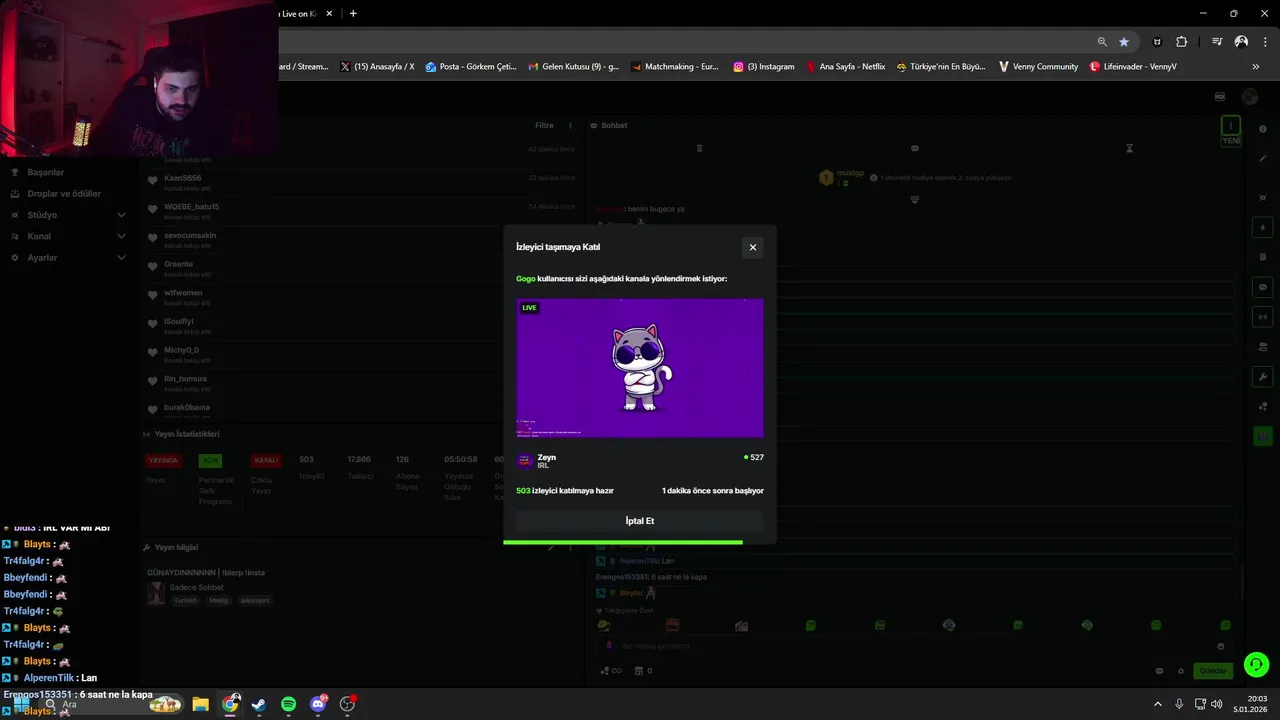Open the Sohbet panel header
The image size is (1280, 720).
(x=609, y=126)
